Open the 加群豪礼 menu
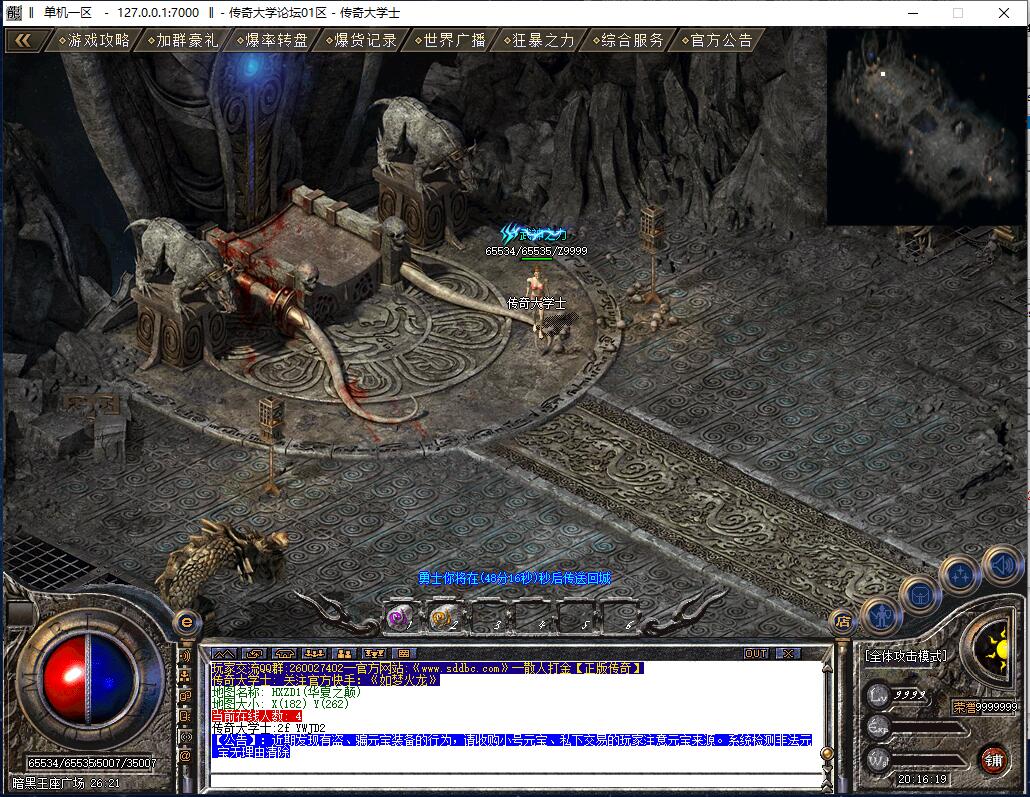Screen dimensions: 1030x797 tap(183, 41)
